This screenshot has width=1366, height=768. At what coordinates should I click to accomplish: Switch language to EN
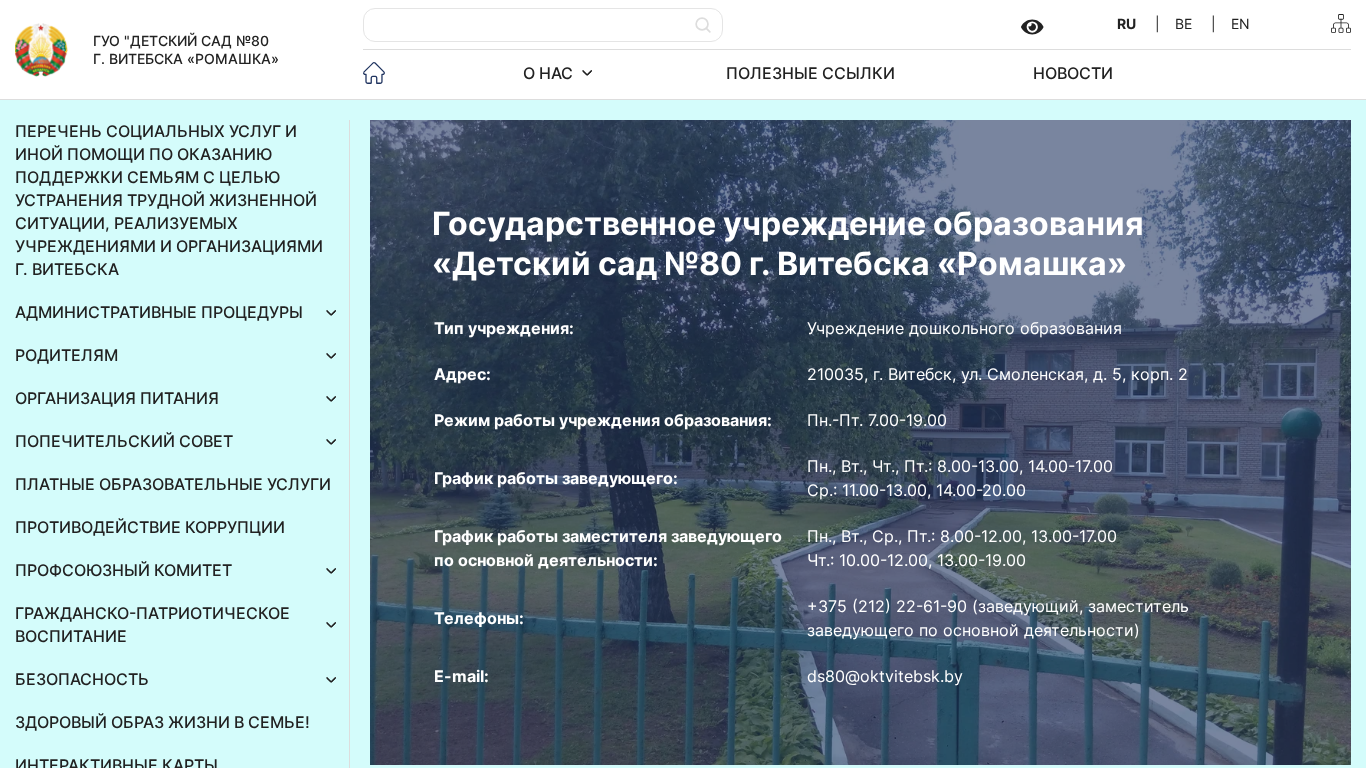point(1239,24)
